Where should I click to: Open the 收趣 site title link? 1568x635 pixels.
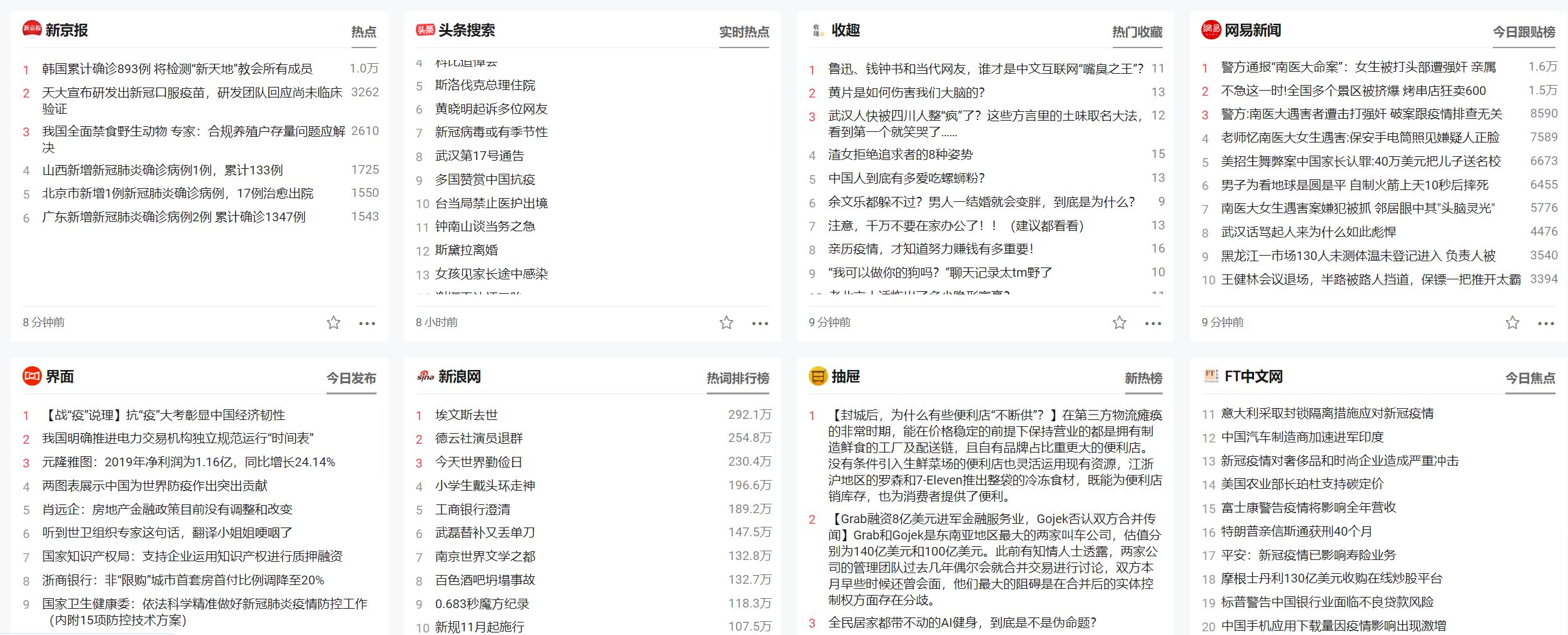(846, 30)
